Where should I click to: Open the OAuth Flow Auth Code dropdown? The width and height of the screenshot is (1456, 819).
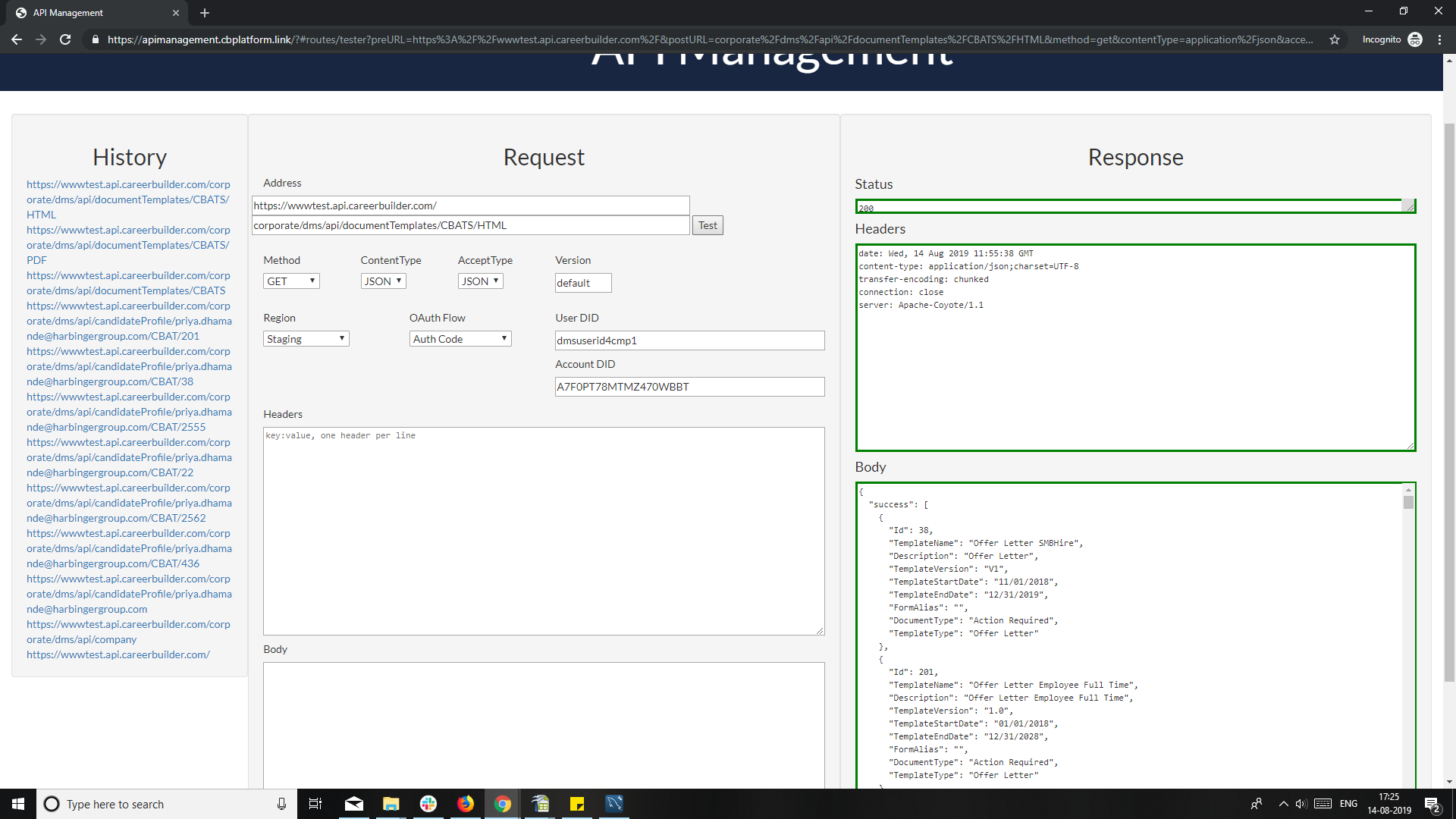[x=460, y=339]
